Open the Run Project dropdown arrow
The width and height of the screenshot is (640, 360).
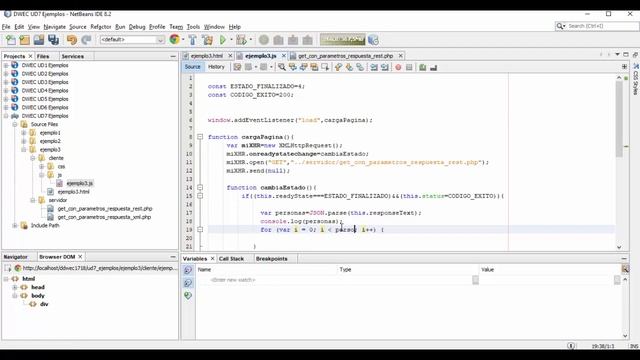pos(231,40)
